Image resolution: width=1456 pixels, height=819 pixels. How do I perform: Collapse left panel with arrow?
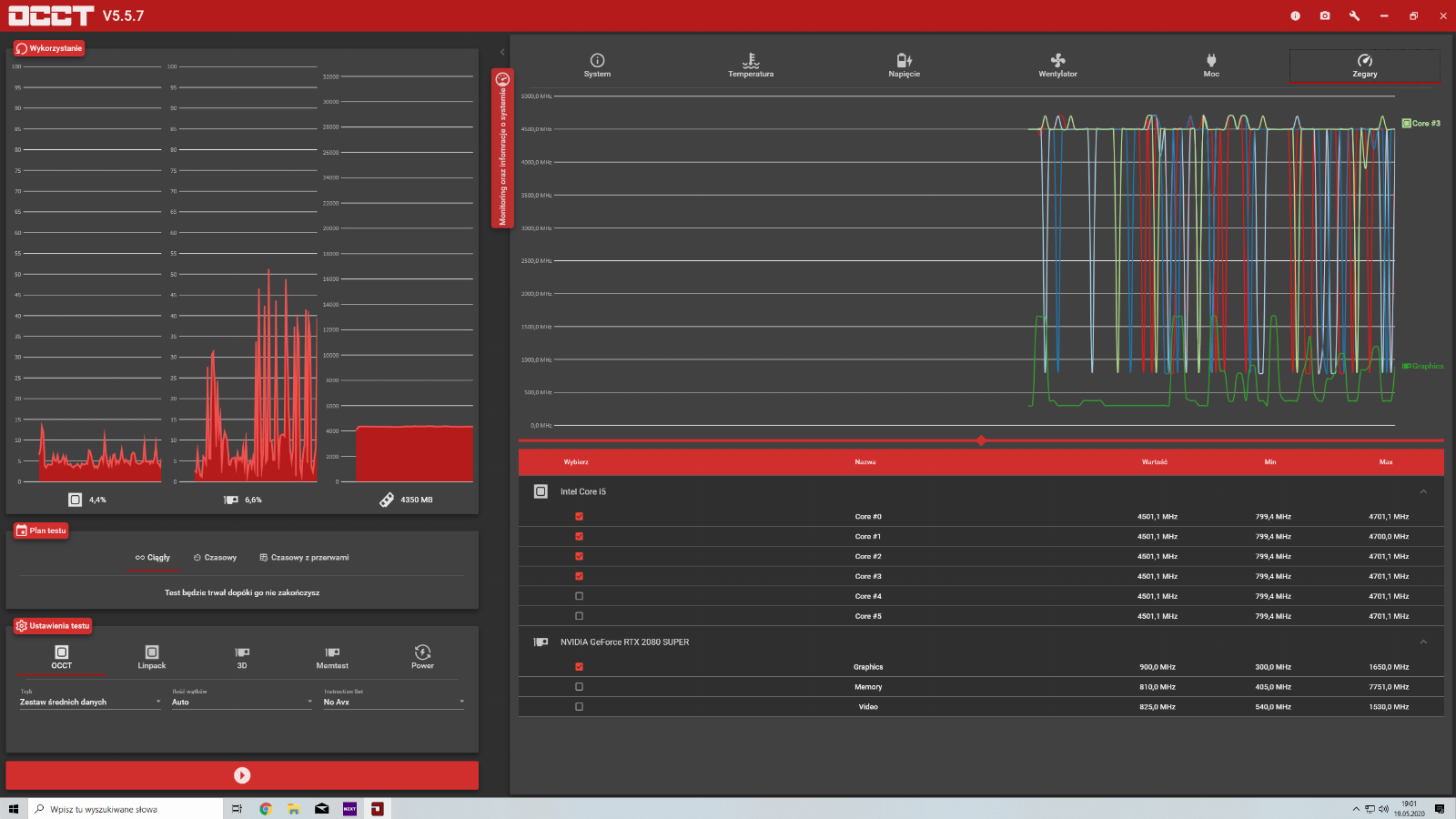click(502, 52)
